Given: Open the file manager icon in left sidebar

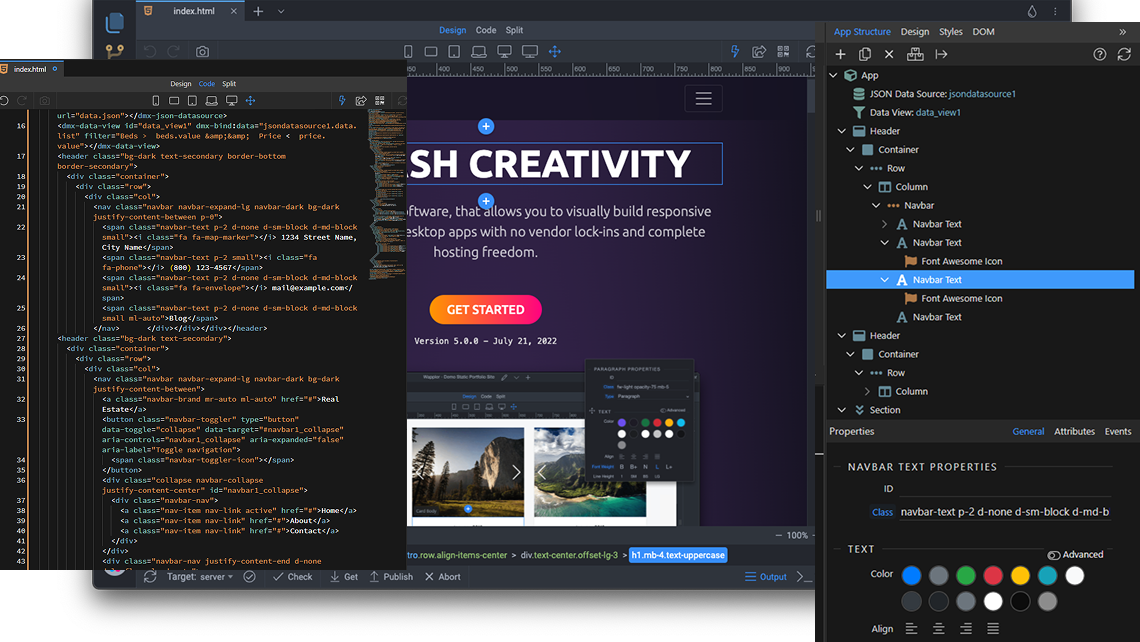Looking at the screenshot, I should (x=115, y=21).
